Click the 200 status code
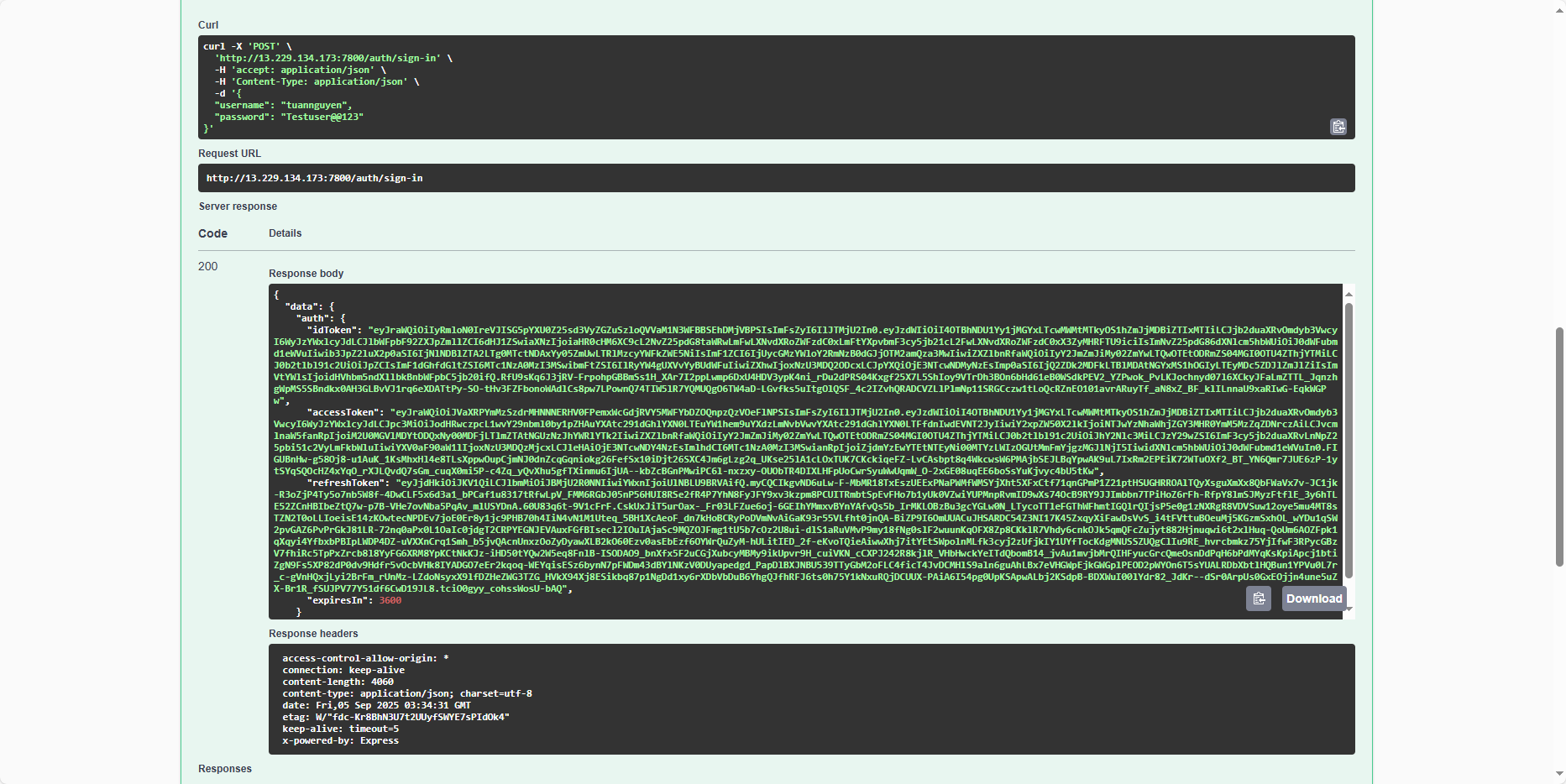This screenshot has height=784, width=1566. coord(207,266)
